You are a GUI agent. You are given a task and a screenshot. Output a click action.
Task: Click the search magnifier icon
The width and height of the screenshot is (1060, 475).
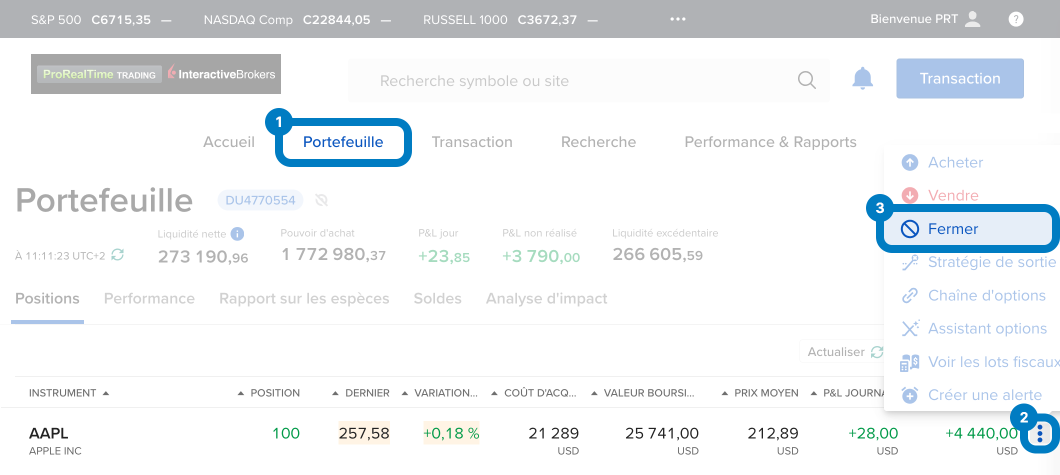(x=806, y=80)
